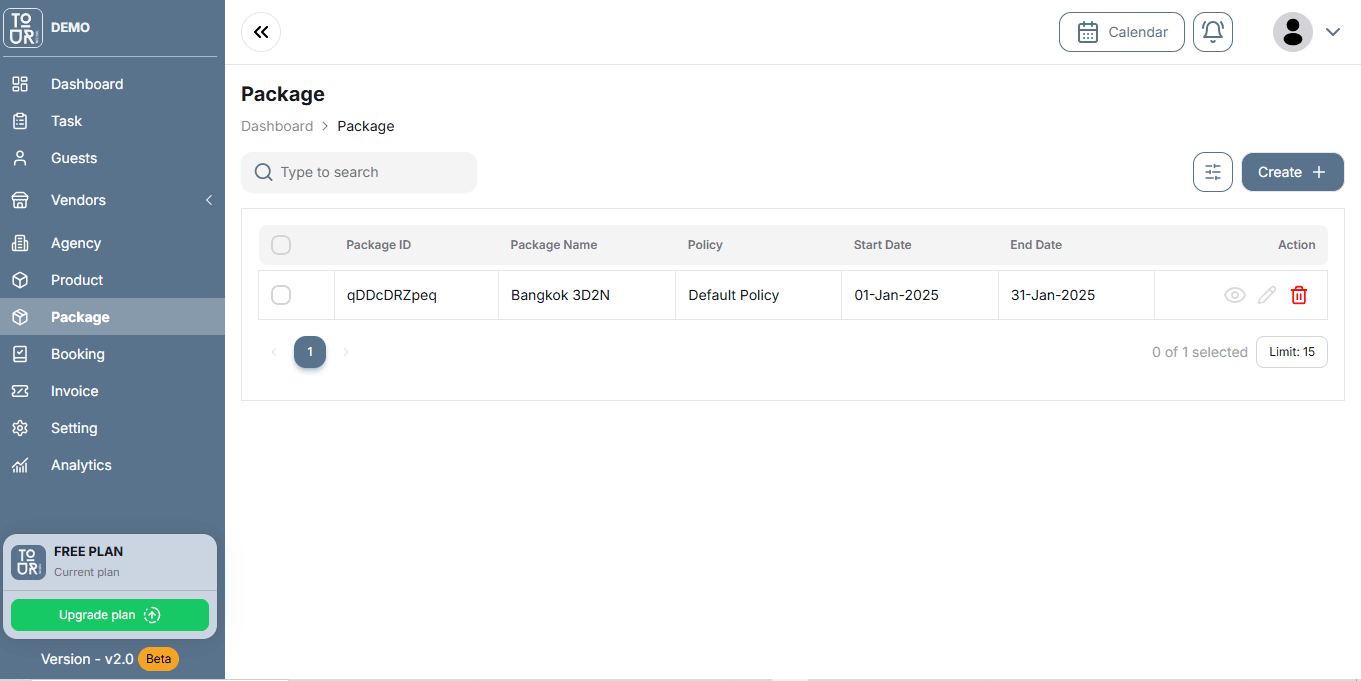1361x681 pixels.
Task: Open Booking in sidebar menu
Action: point(112,354)
